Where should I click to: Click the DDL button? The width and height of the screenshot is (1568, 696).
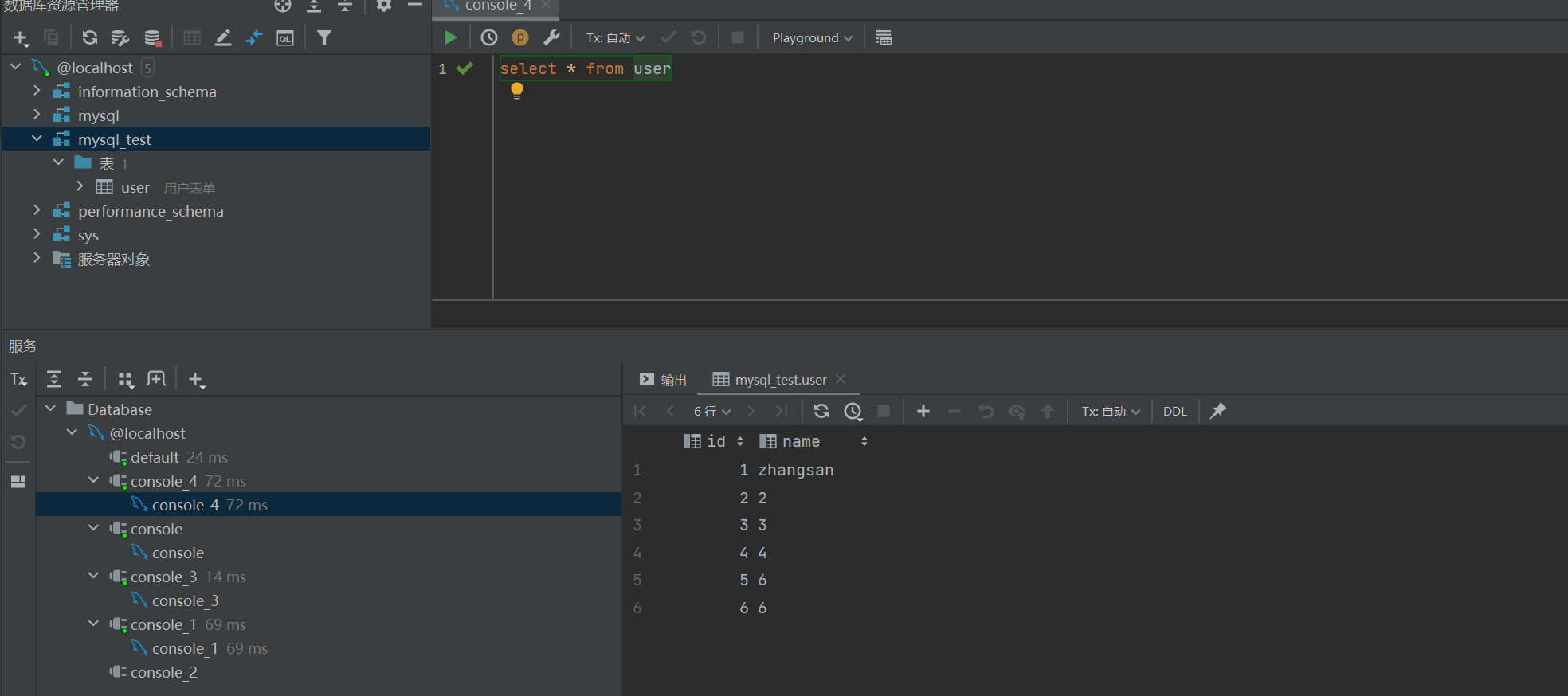pos(1174,412)
